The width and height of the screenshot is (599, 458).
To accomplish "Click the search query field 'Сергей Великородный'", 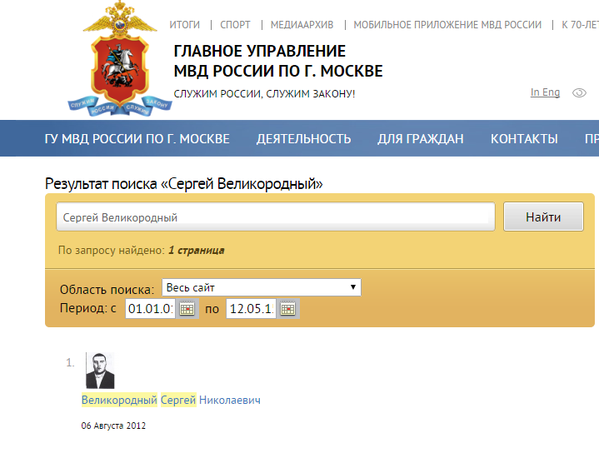I will [275, 217].
